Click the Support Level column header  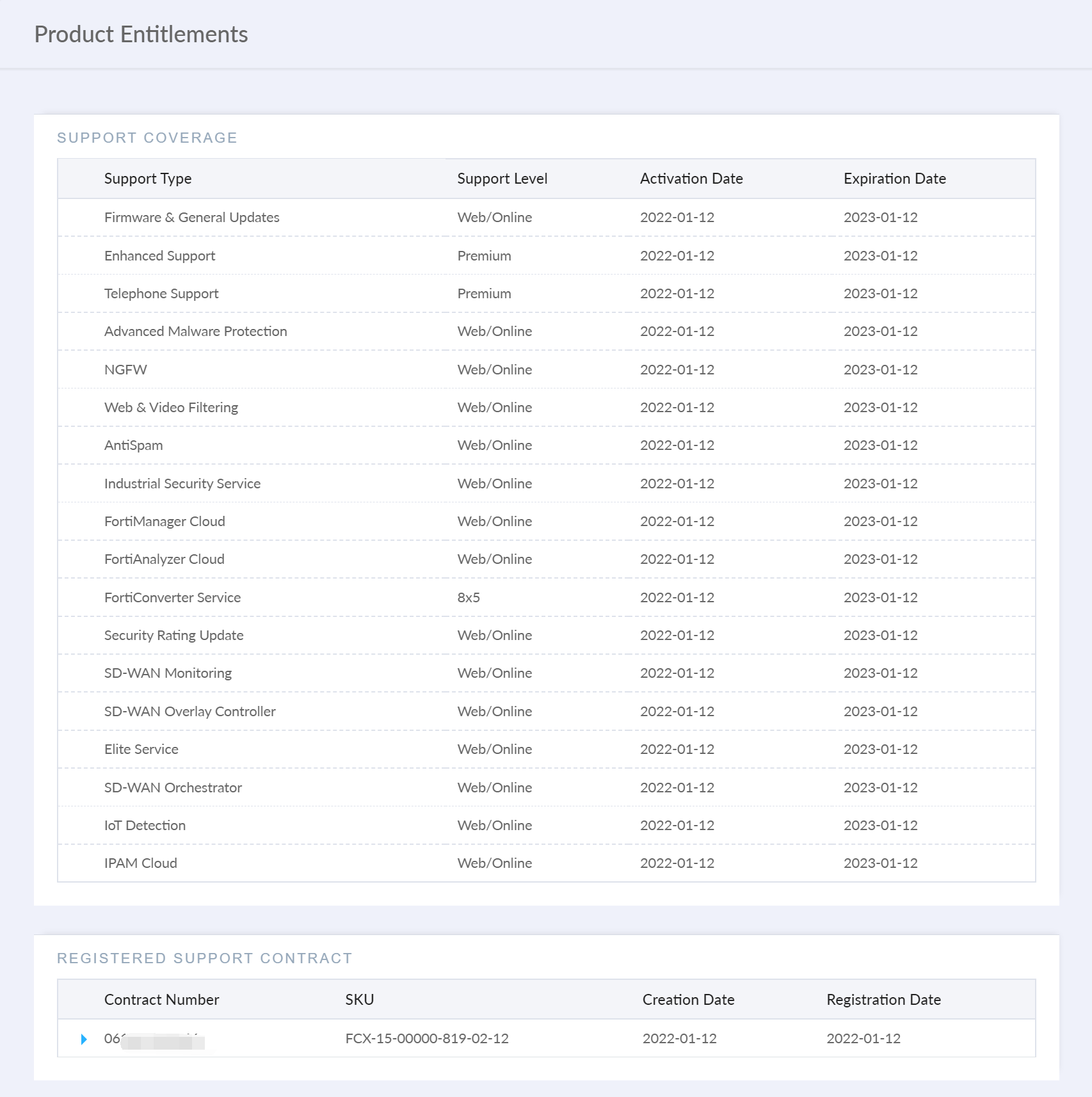pos(502,179)
